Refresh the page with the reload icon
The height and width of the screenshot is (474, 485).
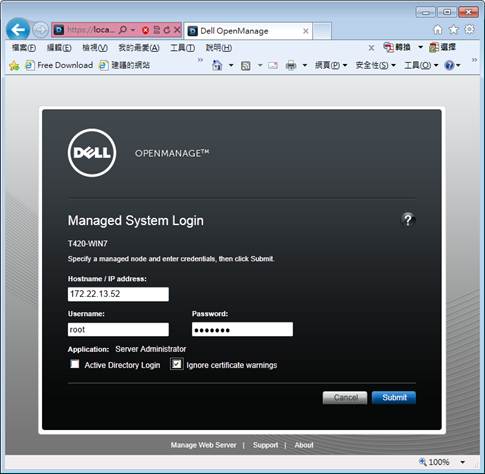coord(167,30)
